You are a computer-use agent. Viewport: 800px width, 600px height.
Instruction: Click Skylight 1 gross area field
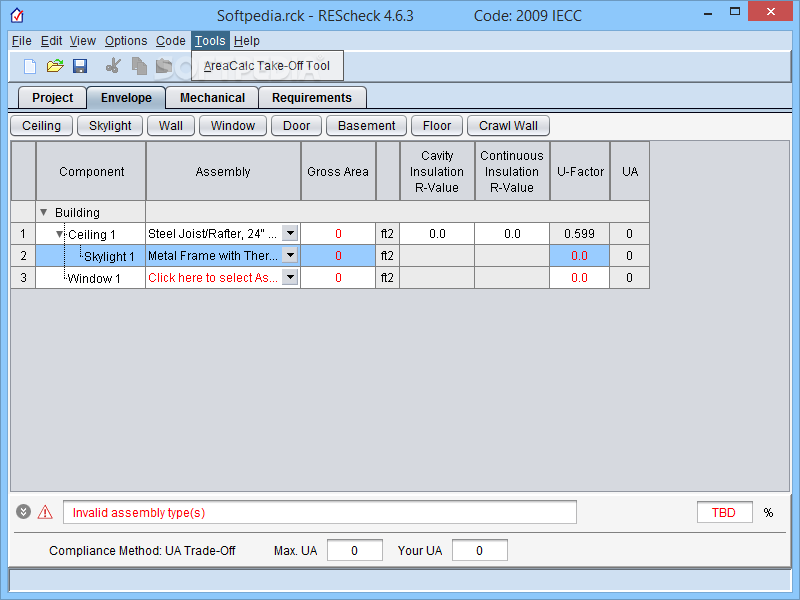coord(338,256)
